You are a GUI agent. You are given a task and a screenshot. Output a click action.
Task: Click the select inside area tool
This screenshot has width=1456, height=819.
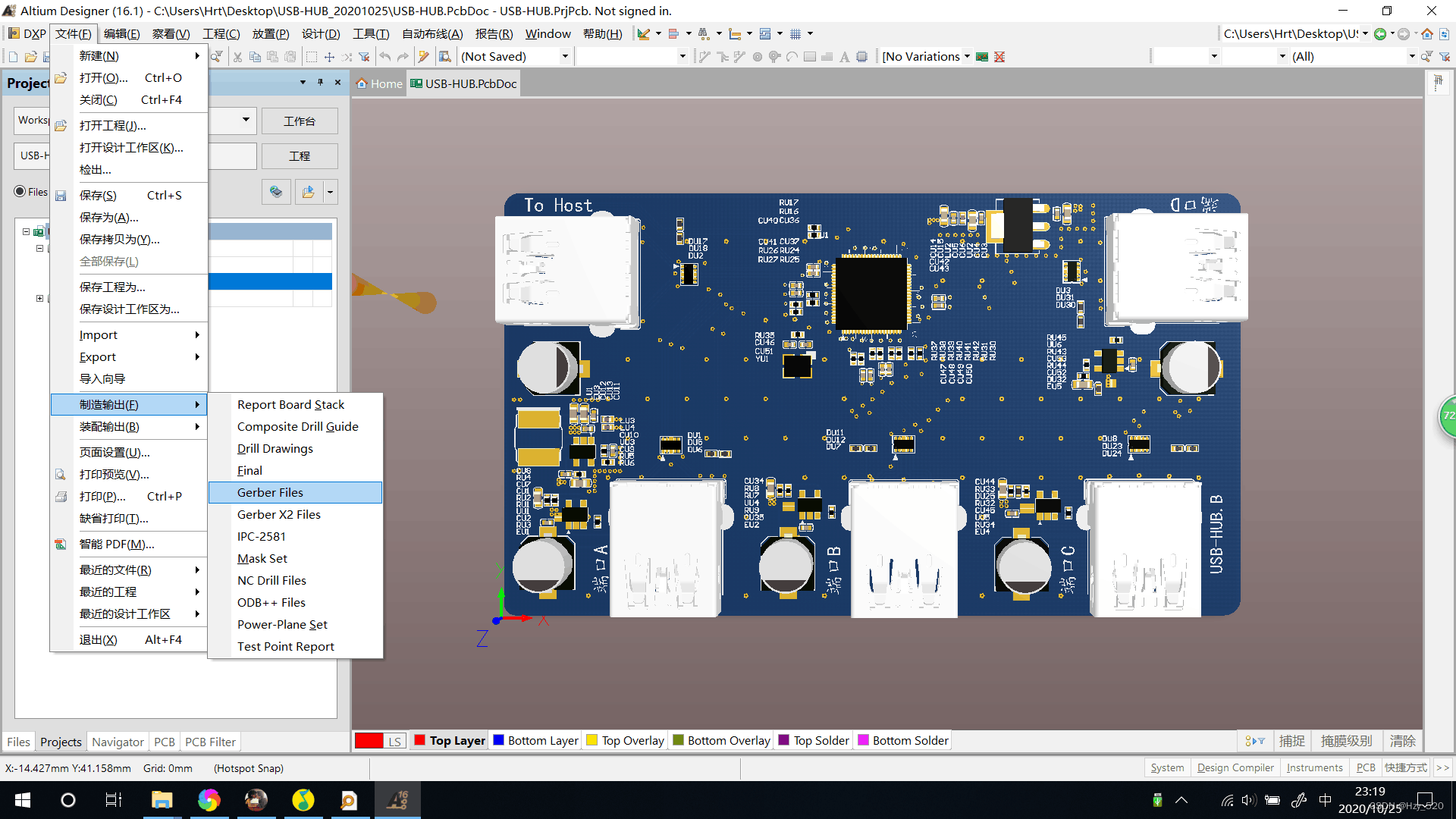311,57
